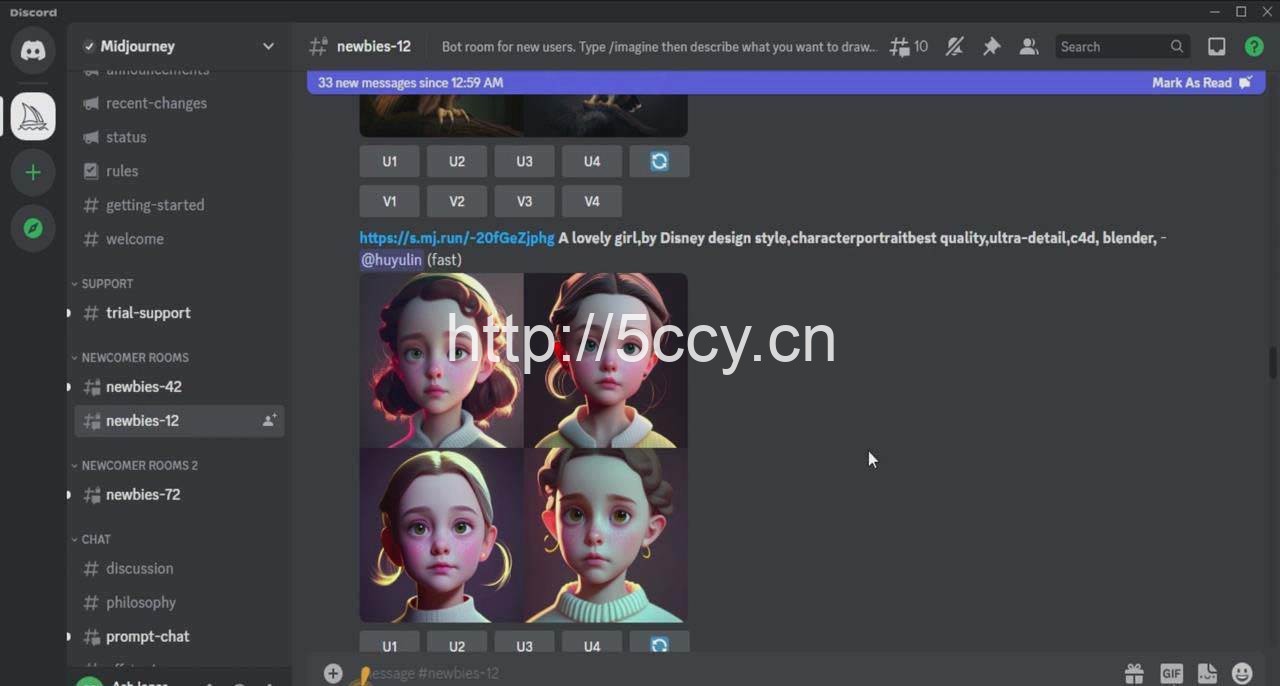Image resolution: width=1280 pixels, height=686 pixels.
Task: Open the emoji picker smiley icon
Action: point(1242,673)
